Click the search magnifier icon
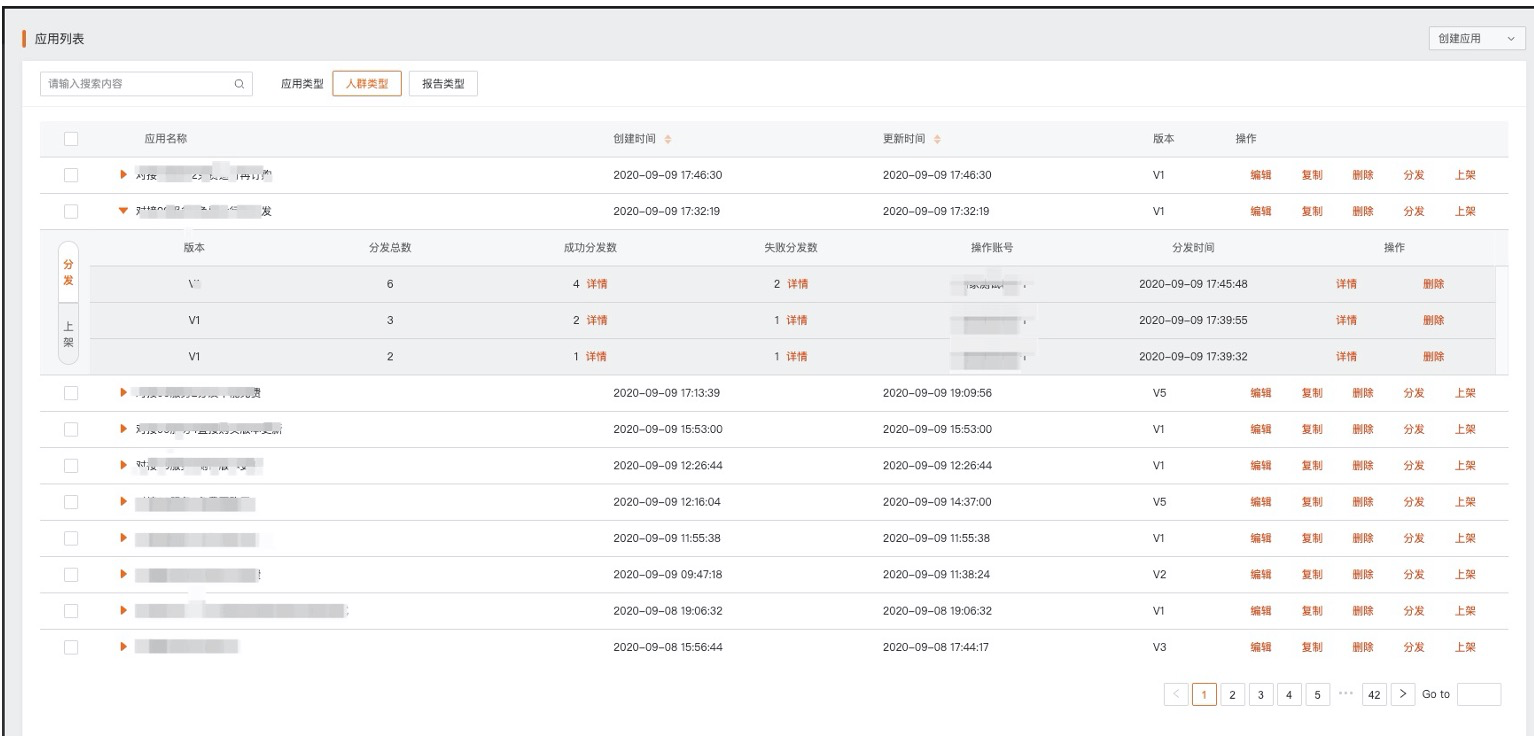1534x740 pixels. point(238,84)
